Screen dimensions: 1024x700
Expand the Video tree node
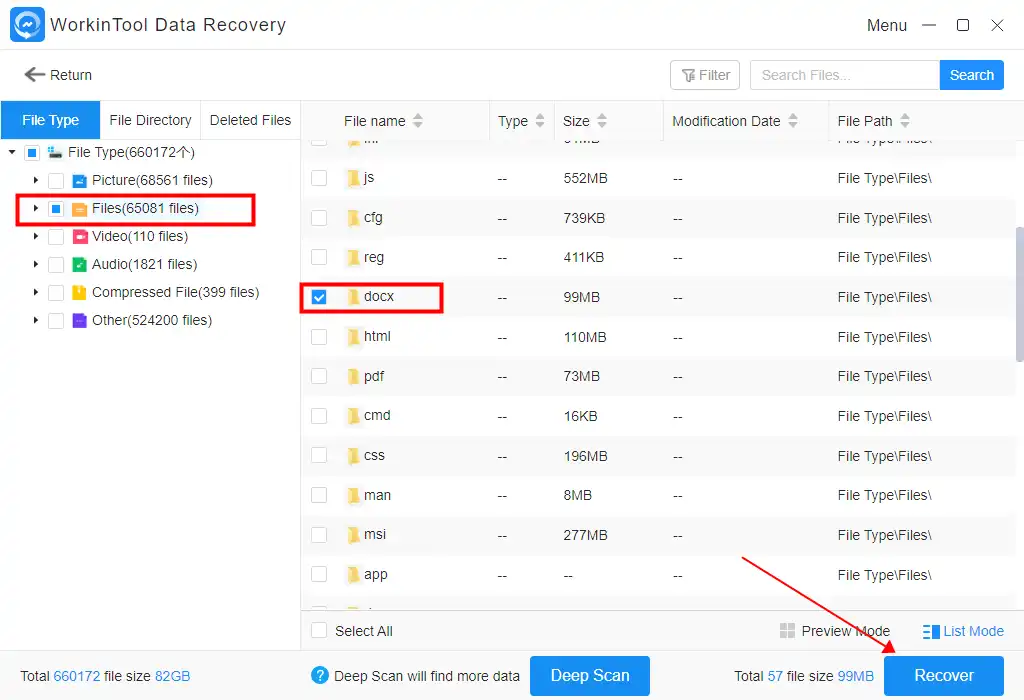coord(36,236)
